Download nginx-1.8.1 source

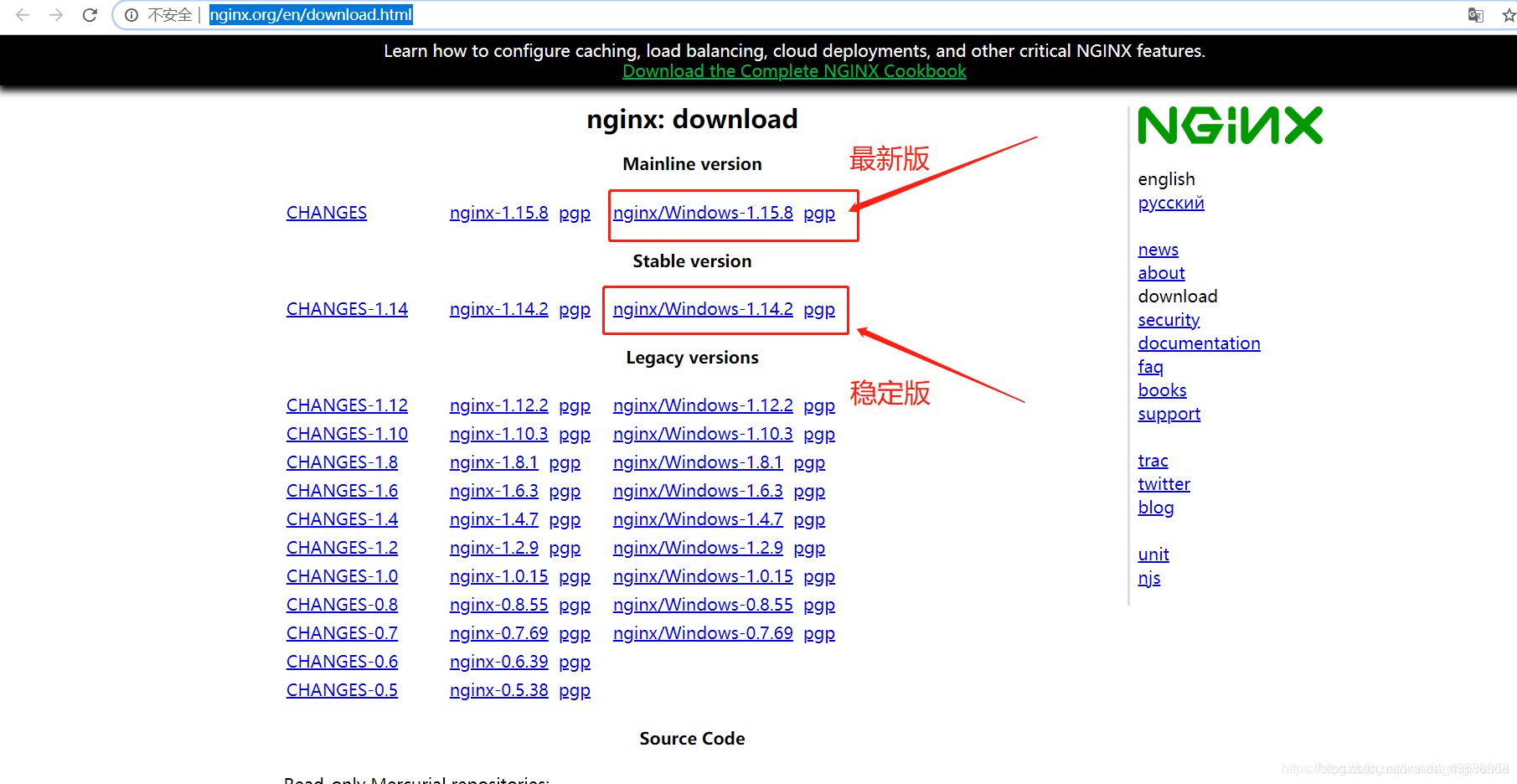click(x=494, y=462)
